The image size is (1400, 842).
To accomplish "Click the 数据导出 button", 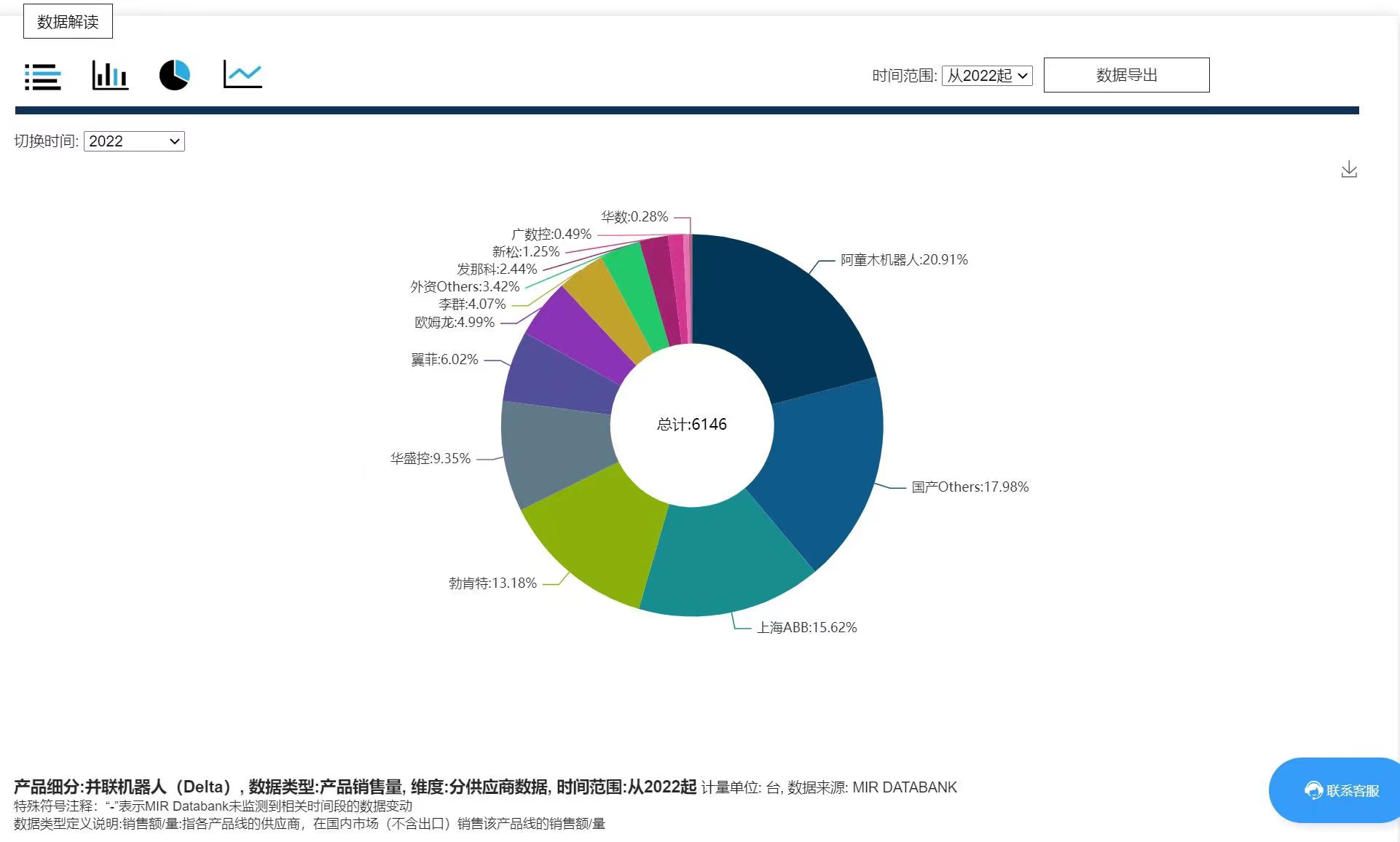I will click(x=1126, y=75).
